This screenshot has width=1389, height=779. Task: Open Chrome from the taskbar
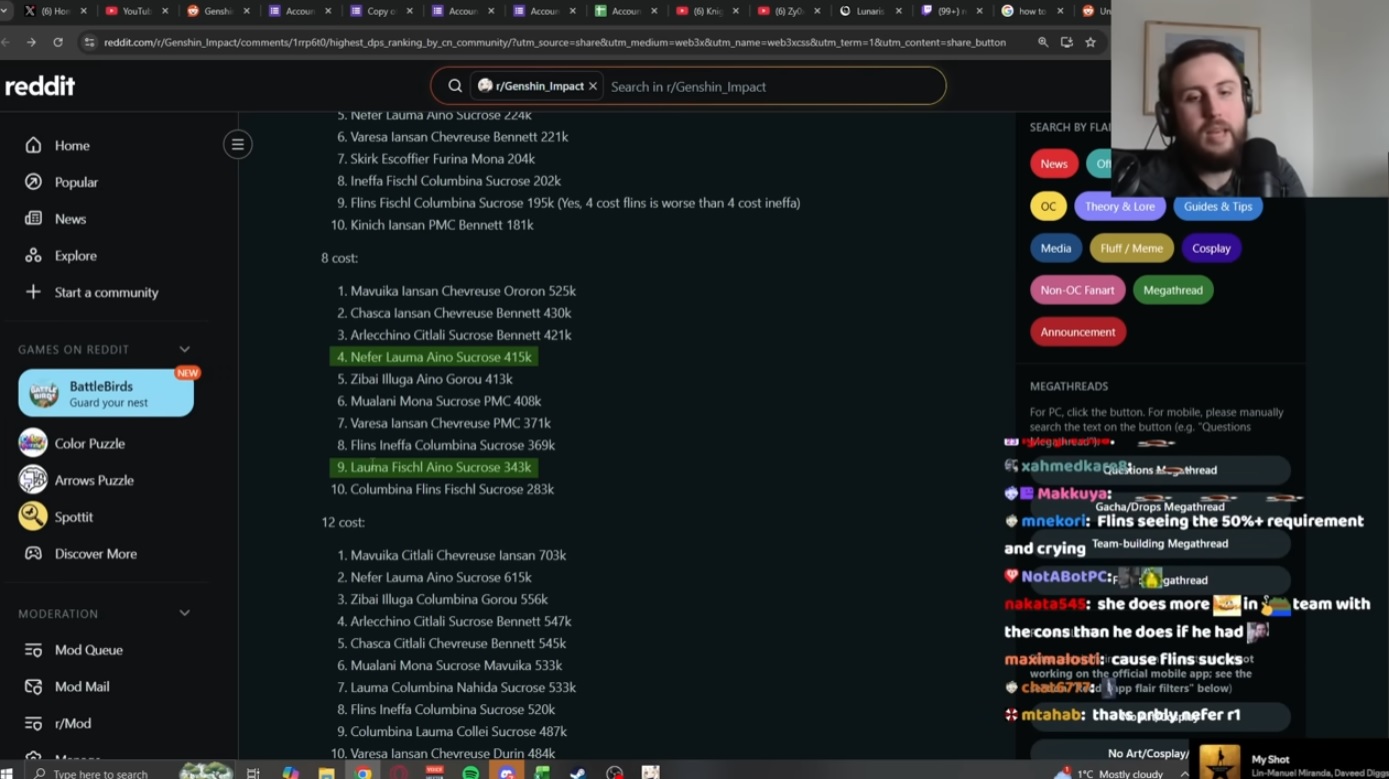363,773
